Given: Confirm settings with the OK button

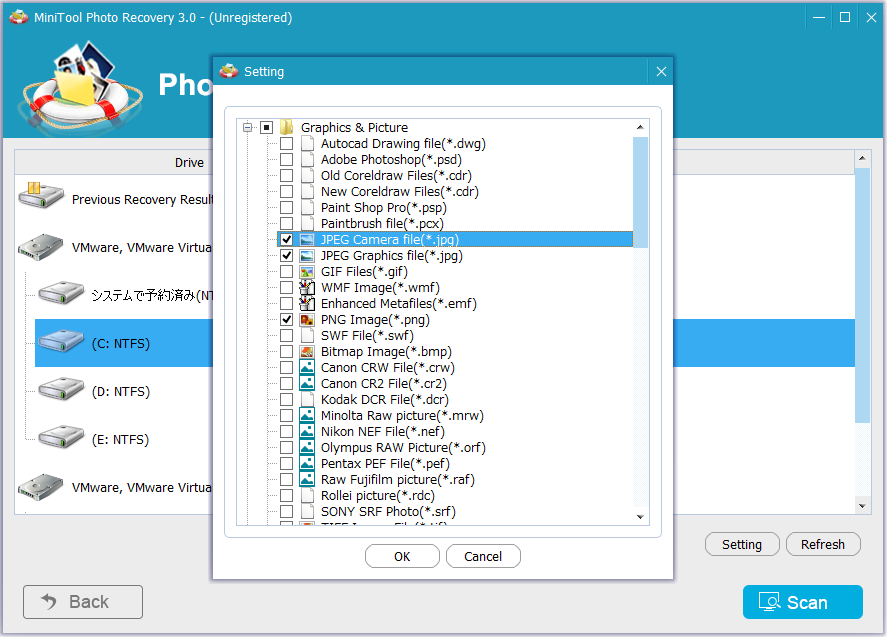Looking at the screenshot, I should 402,556.
